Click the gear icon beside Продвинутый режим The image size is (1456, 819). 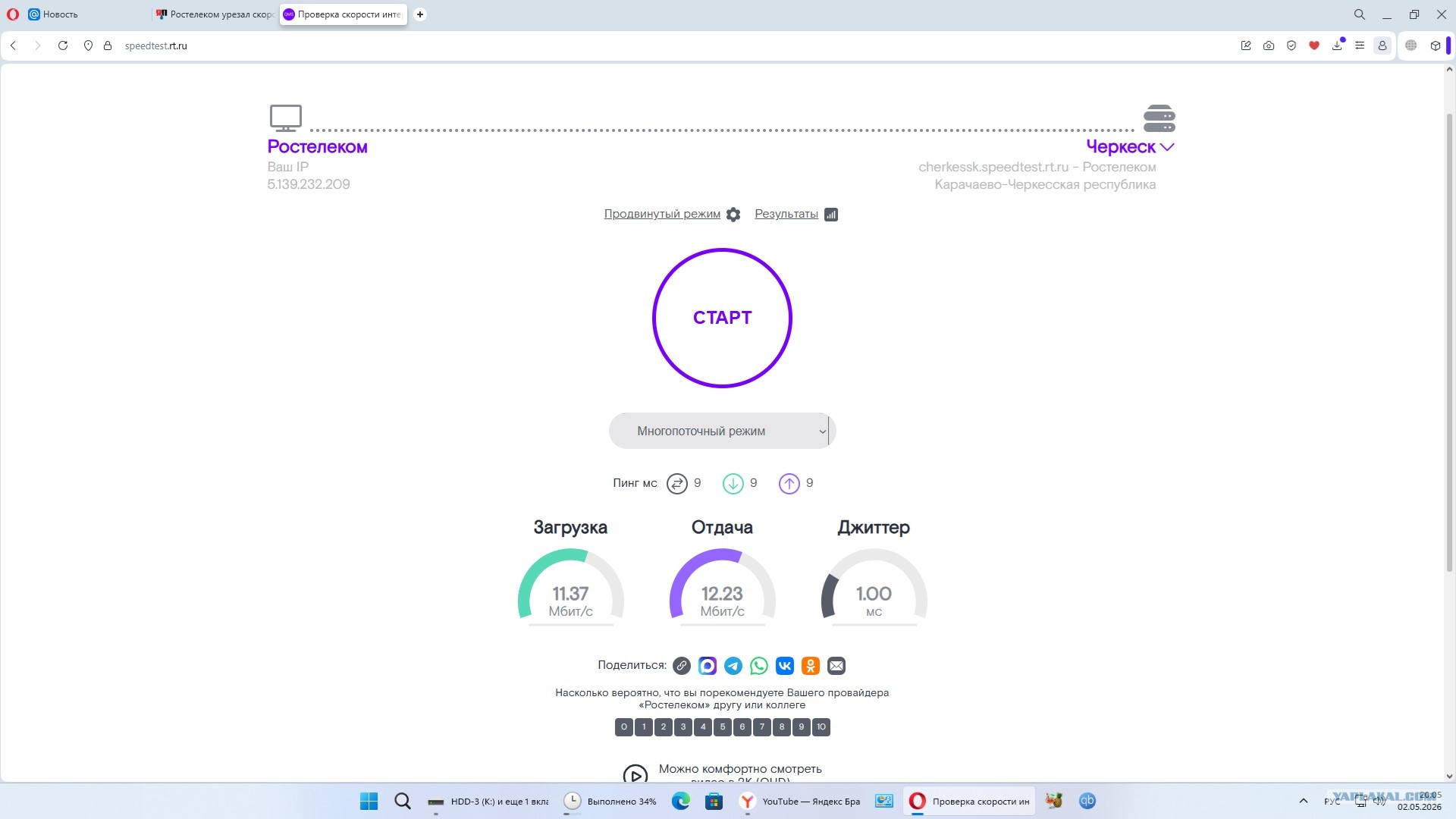tap(733, 215)
